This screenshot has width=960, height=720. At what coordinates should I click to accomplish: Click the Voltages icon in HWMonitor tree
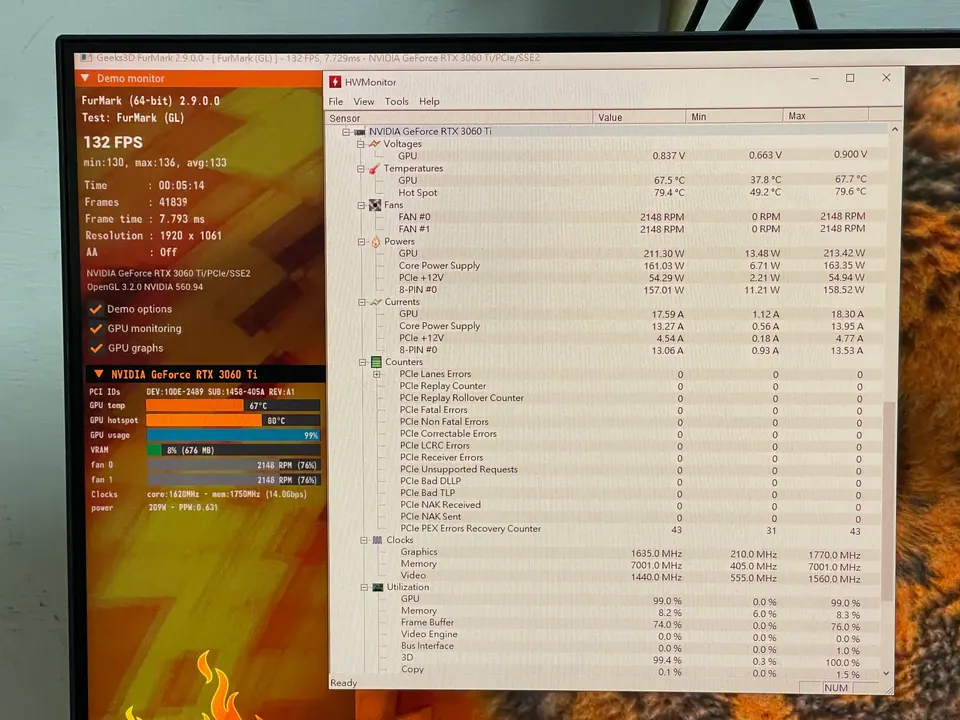[x=374, y=144]
